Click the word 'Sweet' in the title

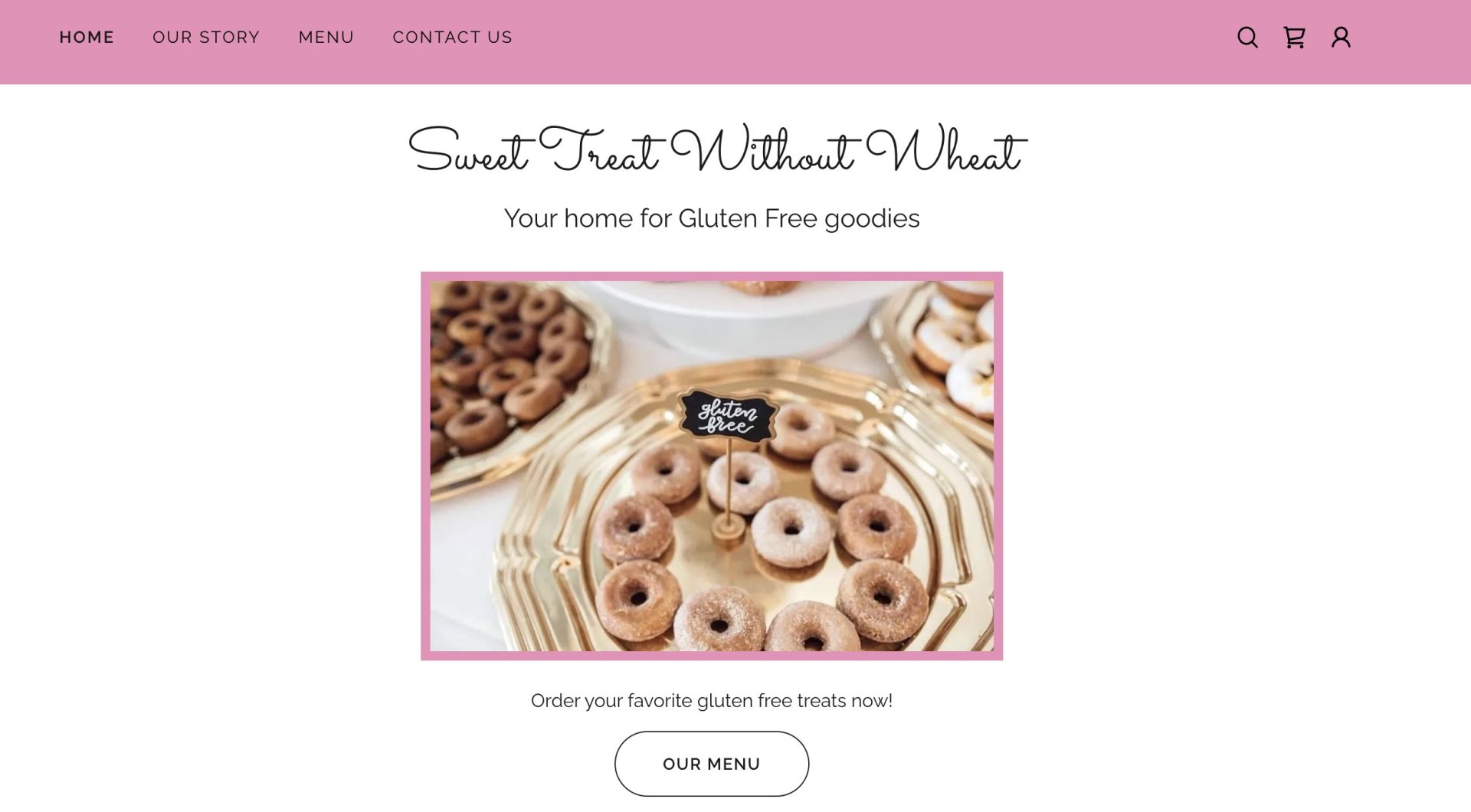click(x=469, y=152)
